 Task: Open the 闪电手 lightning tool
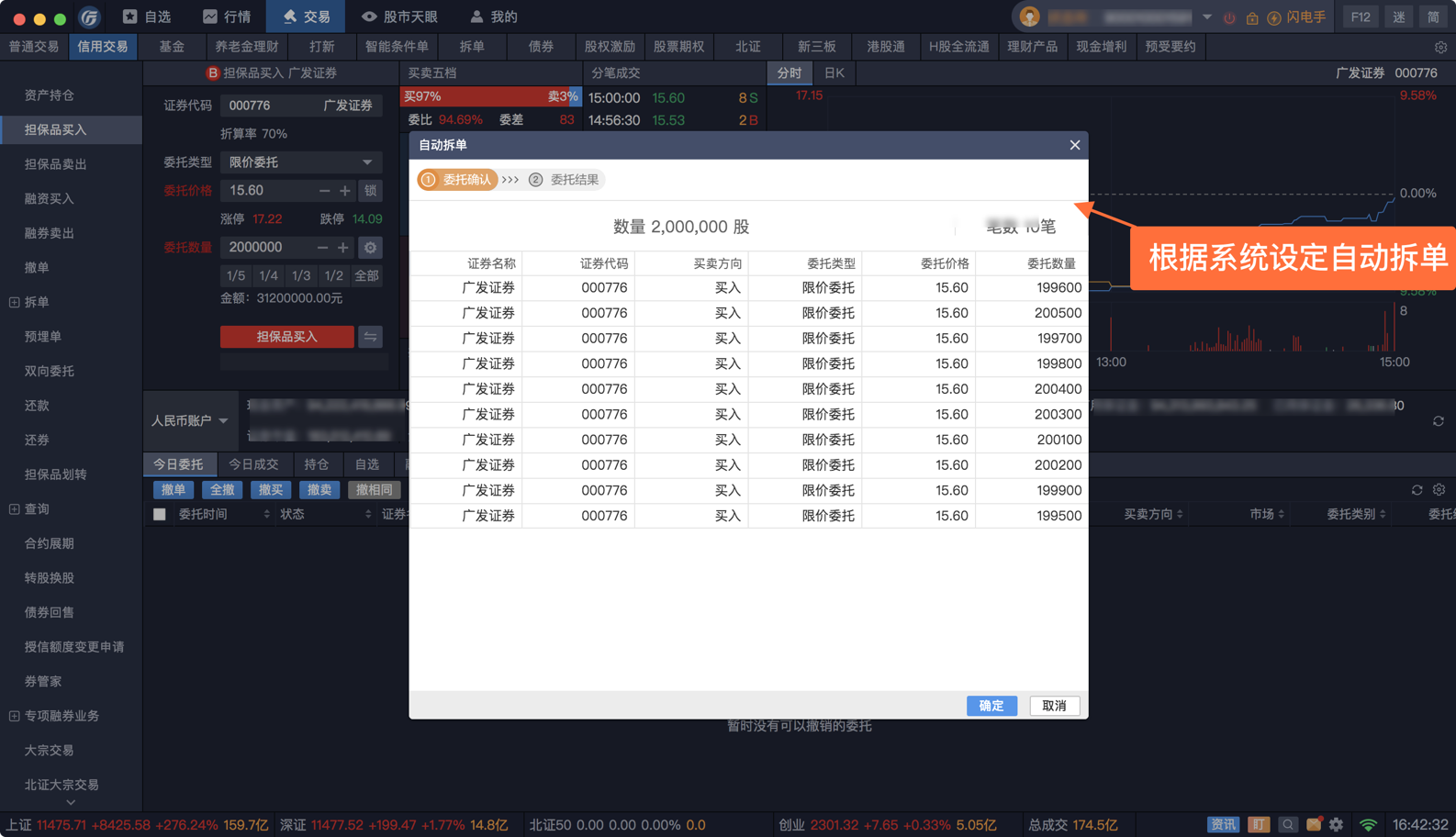(1296, 17)
